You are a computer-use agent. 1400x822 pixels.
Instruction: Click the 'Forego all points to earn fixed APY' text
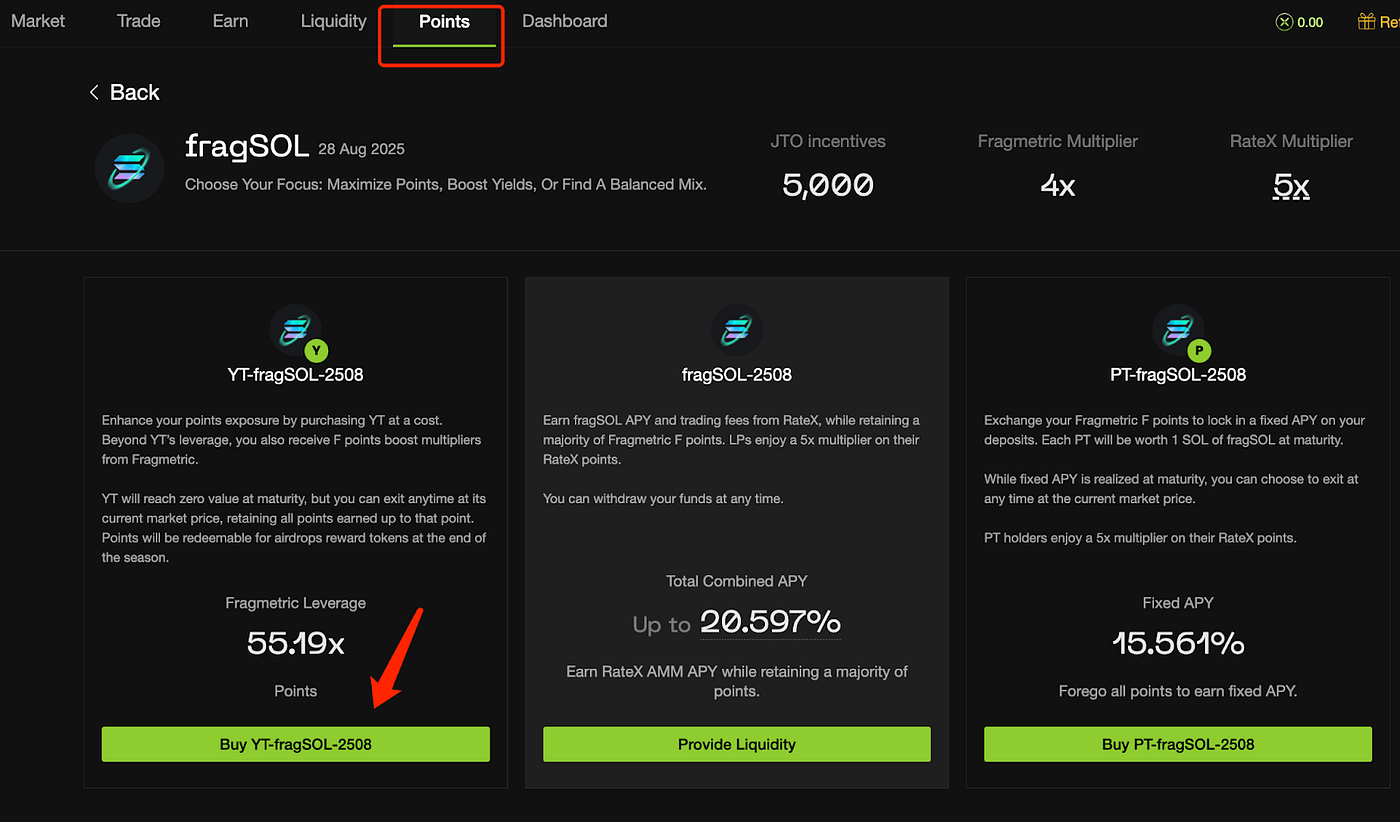coord(1178,691)
